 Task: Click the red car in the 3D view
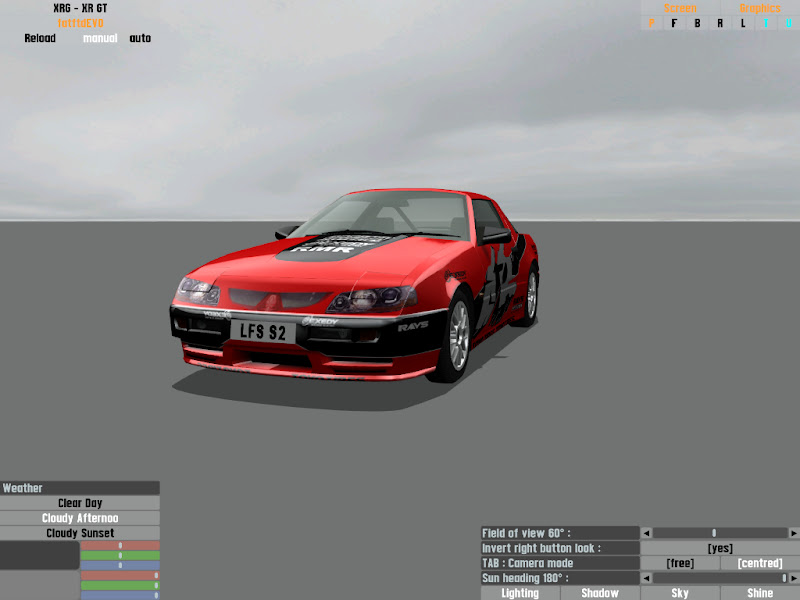(x=355, y=286)
